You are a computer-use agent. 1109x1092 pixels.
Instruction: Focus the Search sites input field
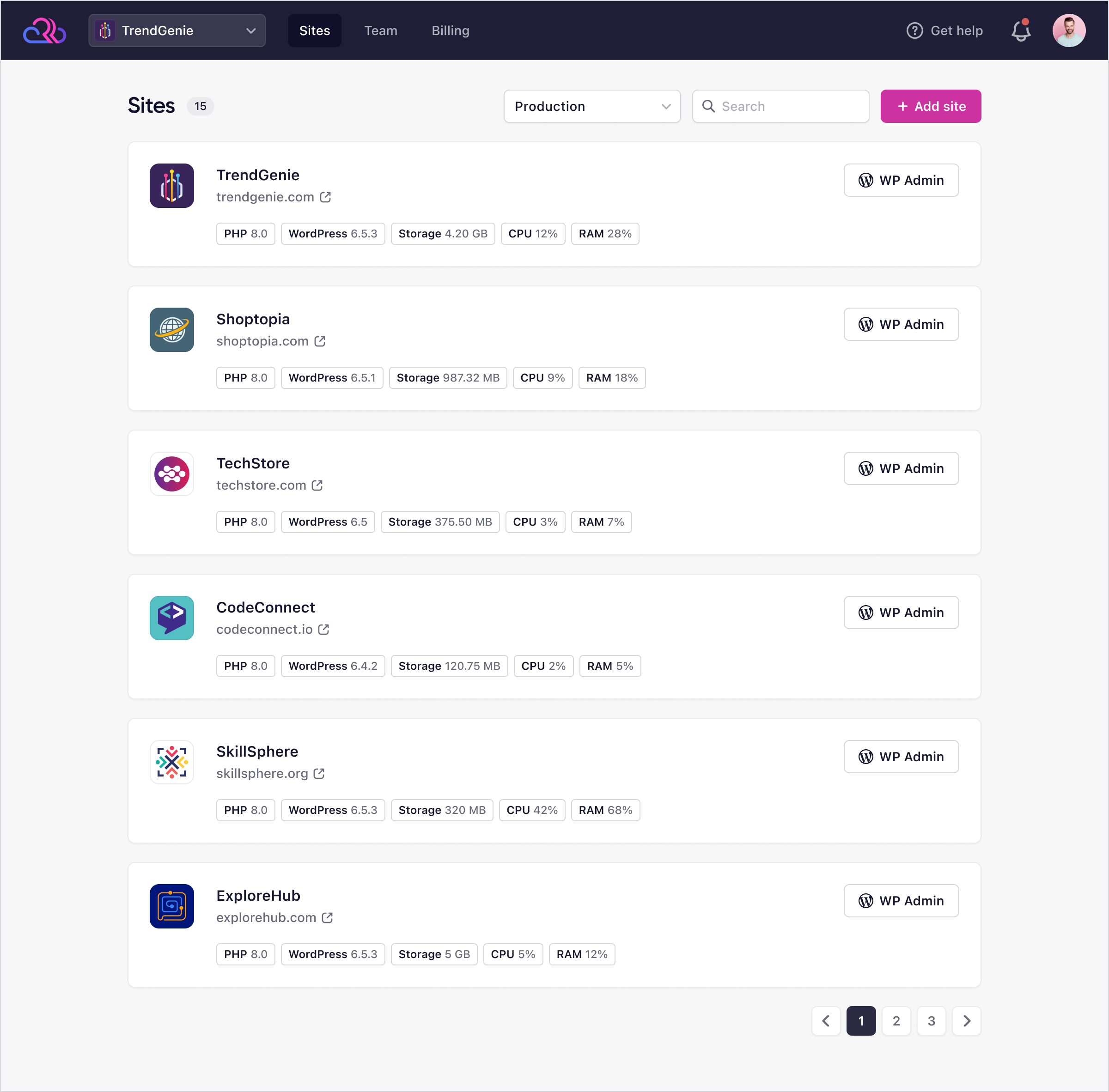pos(780,106)
